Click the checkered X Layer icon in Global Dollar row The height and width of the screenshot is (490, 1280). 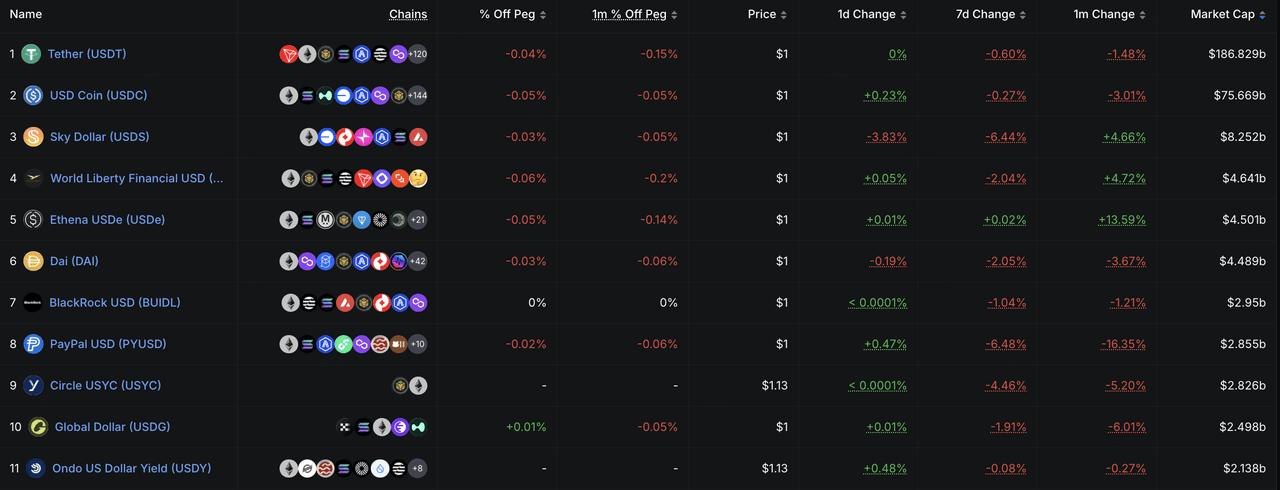(x=345, y=427)
